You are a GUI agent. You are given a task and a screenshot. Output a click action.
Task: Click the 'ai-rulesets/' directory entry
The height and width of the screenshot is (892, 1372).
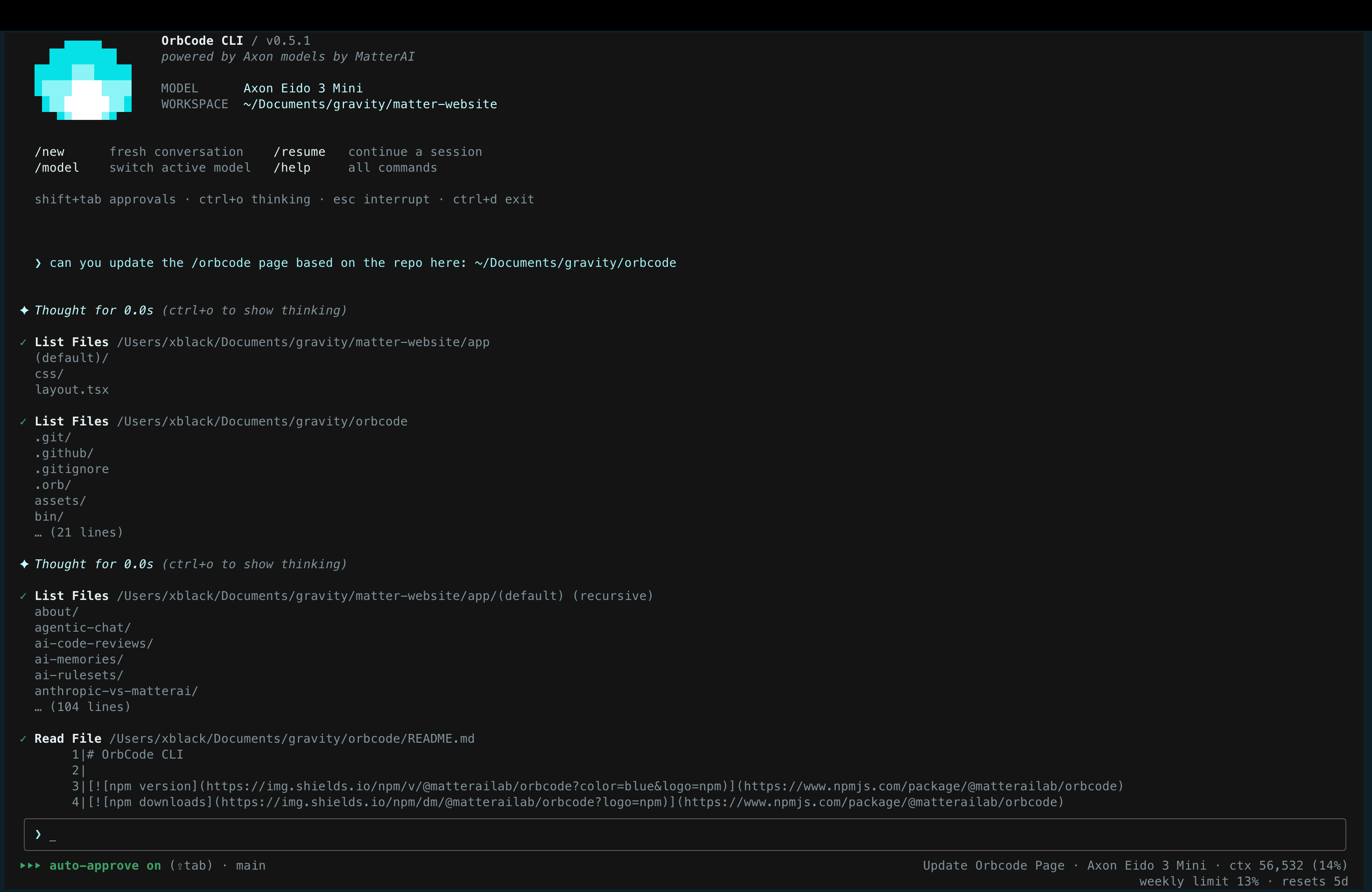pyautogui.click(x=79, y=676)
